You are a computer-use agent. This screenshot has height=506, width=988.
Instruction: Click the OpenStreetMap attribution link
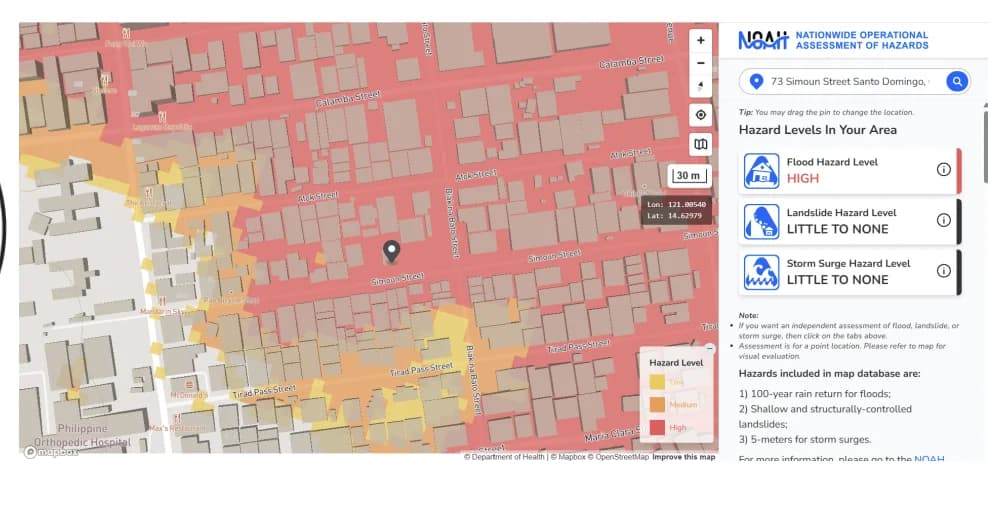[618, 457]
